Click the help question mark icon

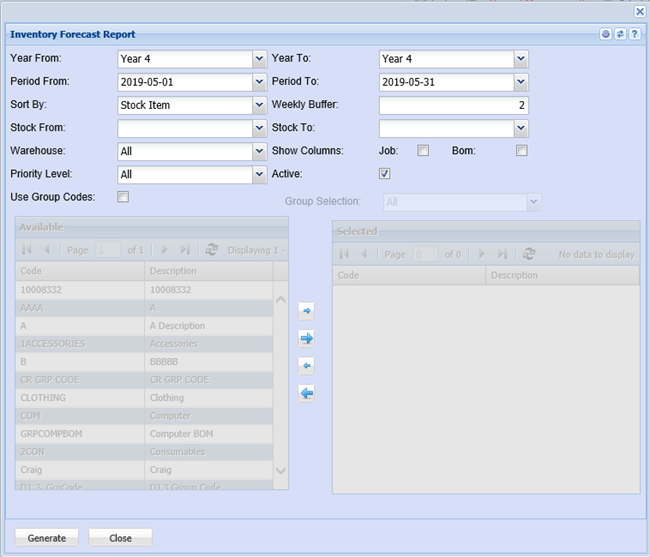point(634,34)
